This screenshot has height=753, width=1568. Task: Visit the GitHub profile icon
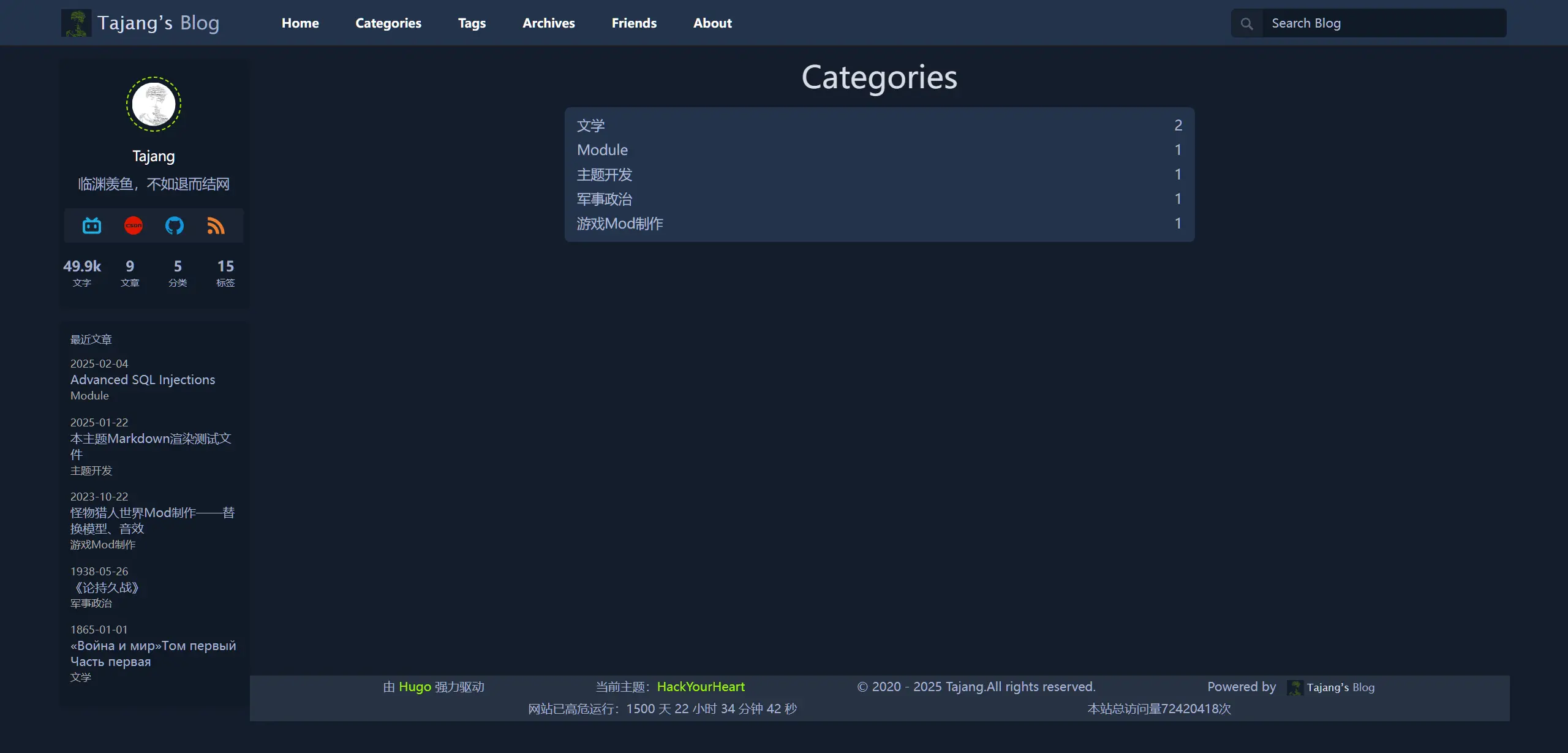pyautogui.click(x=175, y=226)
